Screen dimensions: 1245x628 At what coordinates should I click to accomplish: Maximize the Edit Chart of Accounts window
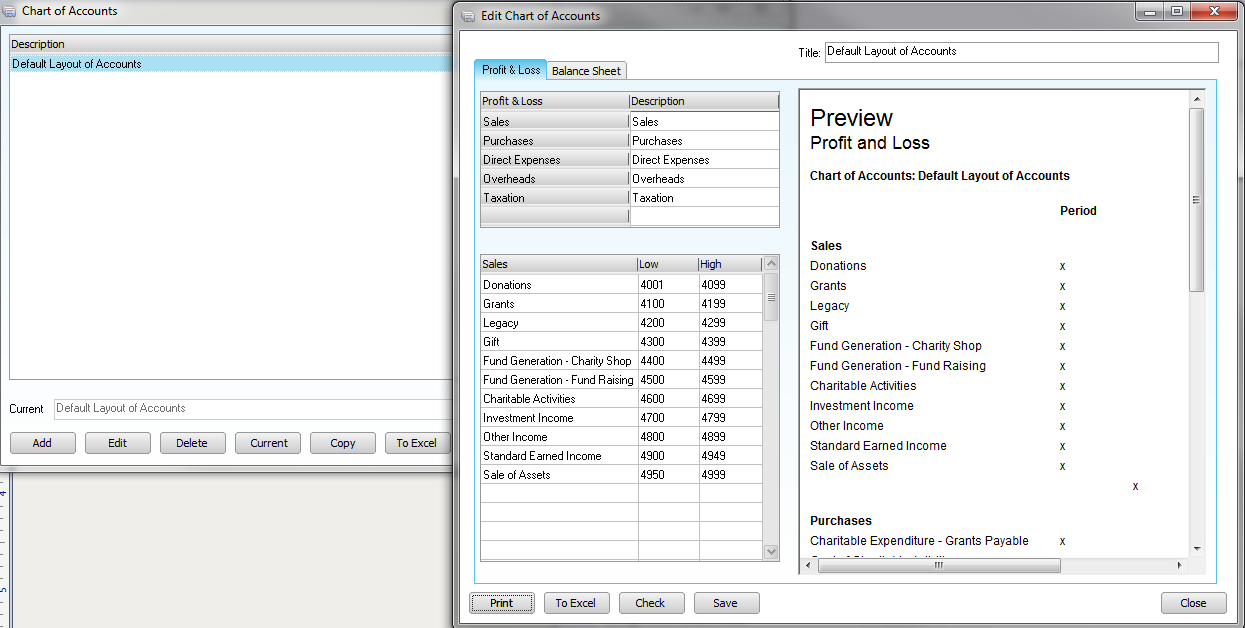(1177, 12)
